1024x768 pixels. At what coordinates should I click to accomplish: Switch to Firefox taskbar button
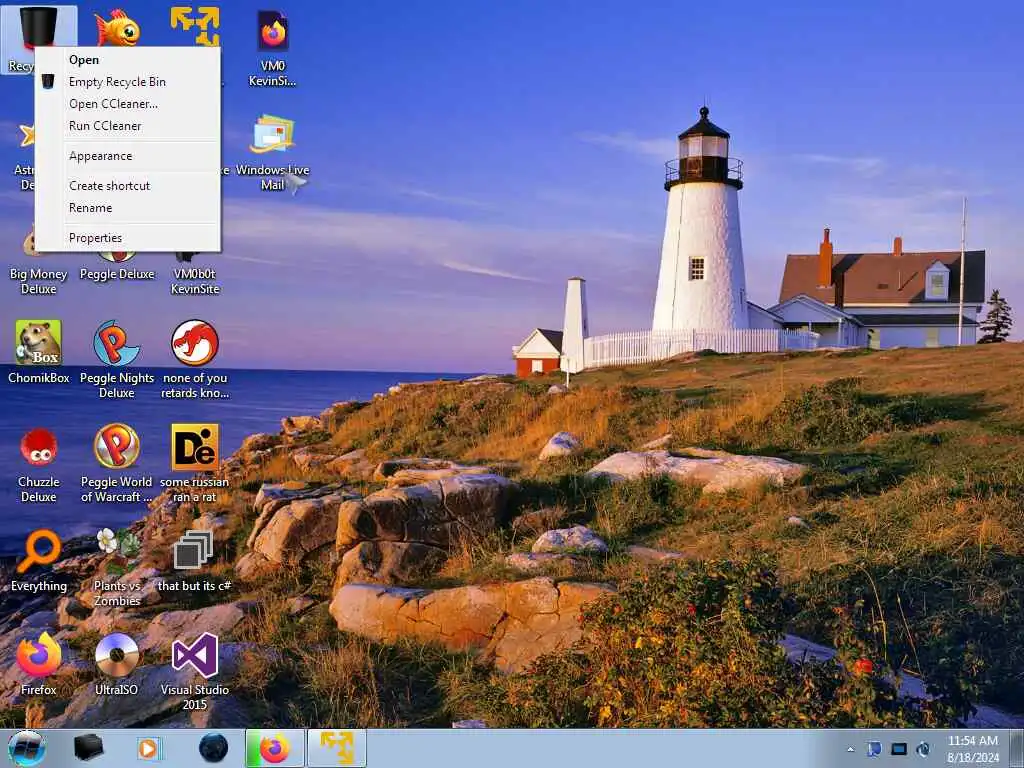pyautogui.click(x=275, y=748)
